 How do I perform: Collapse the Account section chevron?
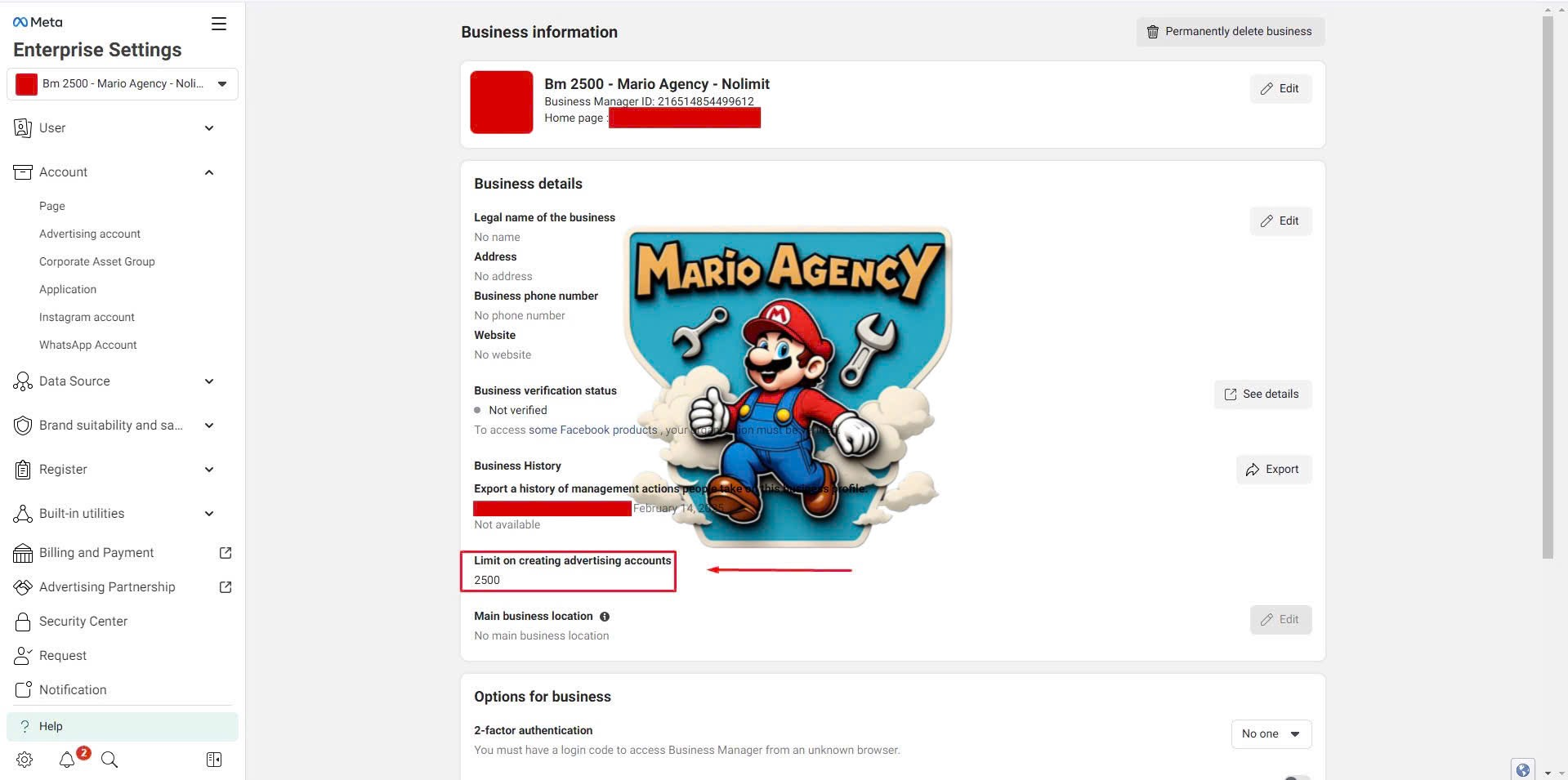pos(209,172)
